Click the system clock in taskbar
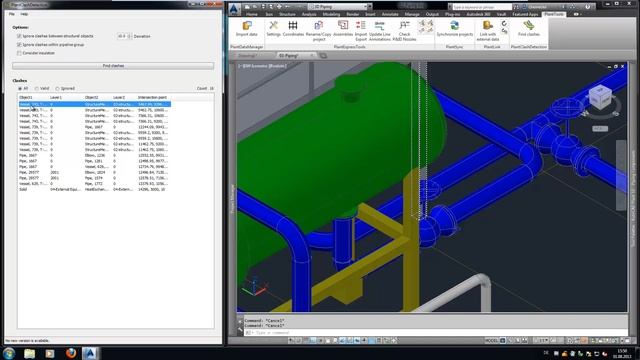This screenshot has width=640, height=360. click(622, 353)
